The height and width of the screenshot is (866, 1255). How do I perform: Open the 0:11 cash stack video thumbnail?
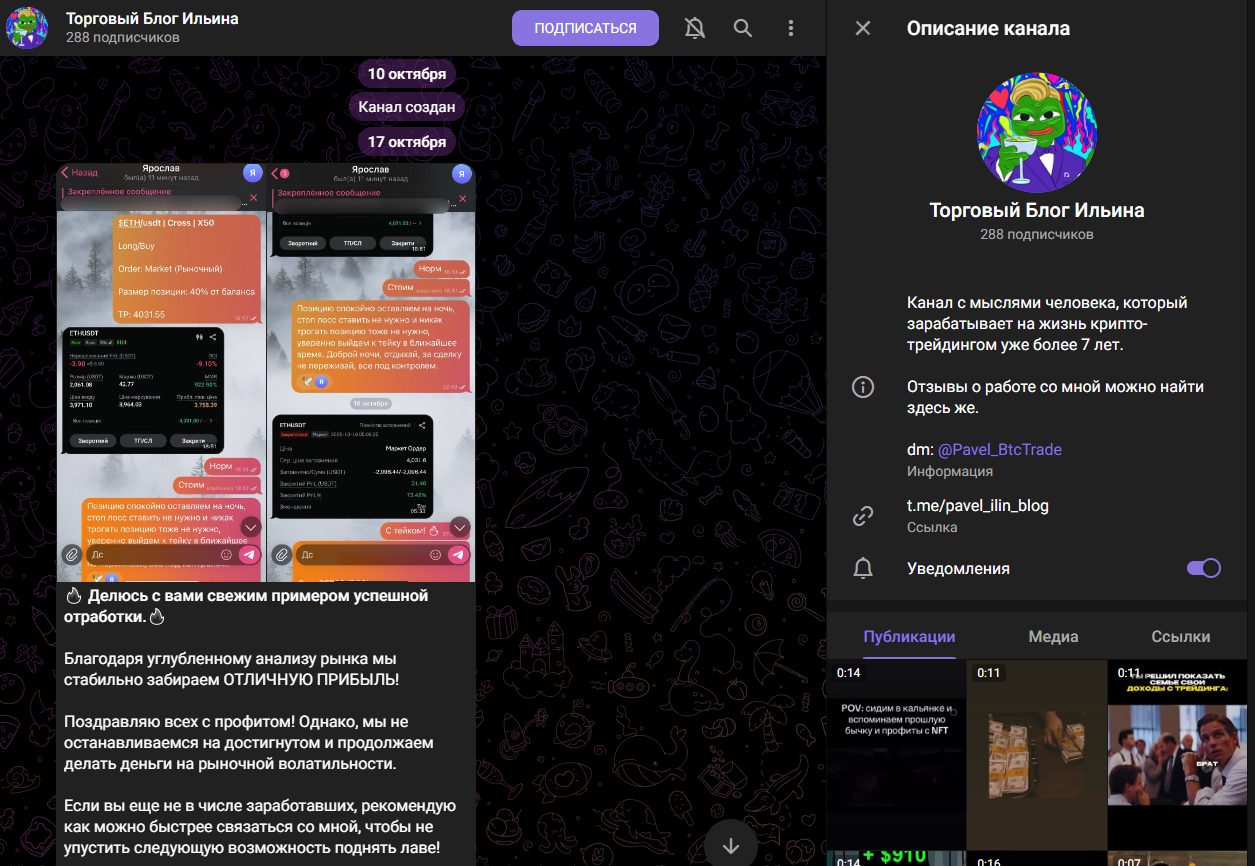1036,755
